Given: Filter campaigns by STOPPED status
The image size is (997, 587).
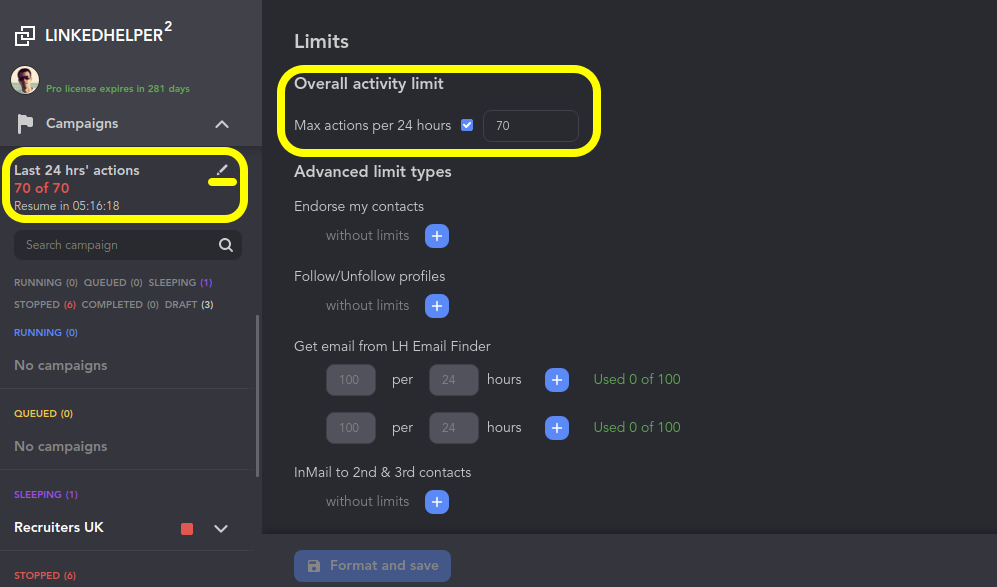Looking at the screenshot, I should click(44, 305).
